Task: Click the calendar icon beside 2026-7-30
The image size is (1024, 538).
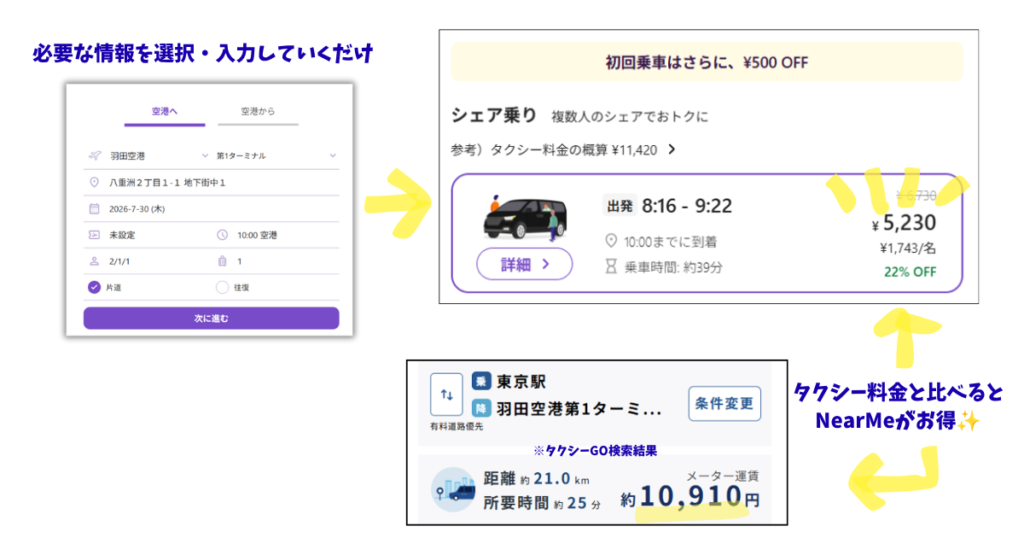Action: pos(94,209)
